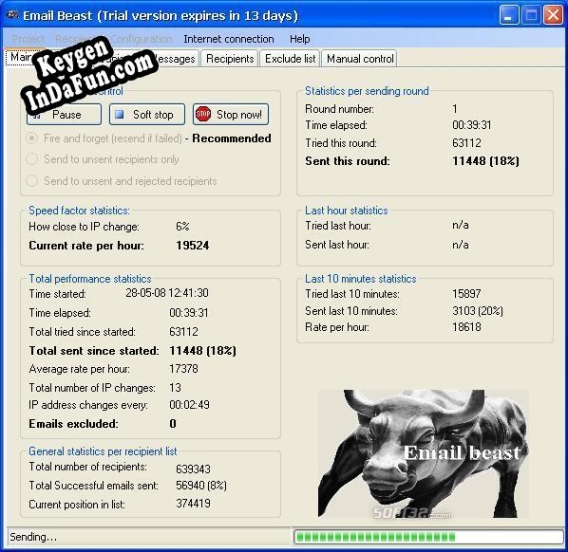Viewport: 568px width, 552px height.
Task: Switch to the Recipients tab
Action: (230, 59)
